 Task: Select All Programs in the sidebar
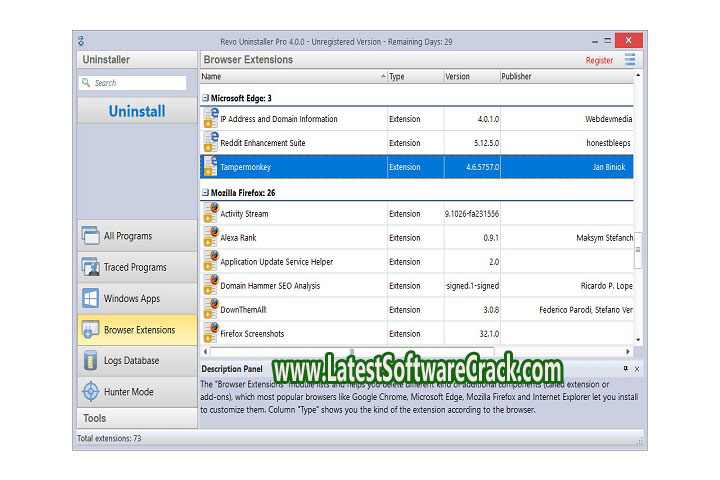[x=137, y=236]
